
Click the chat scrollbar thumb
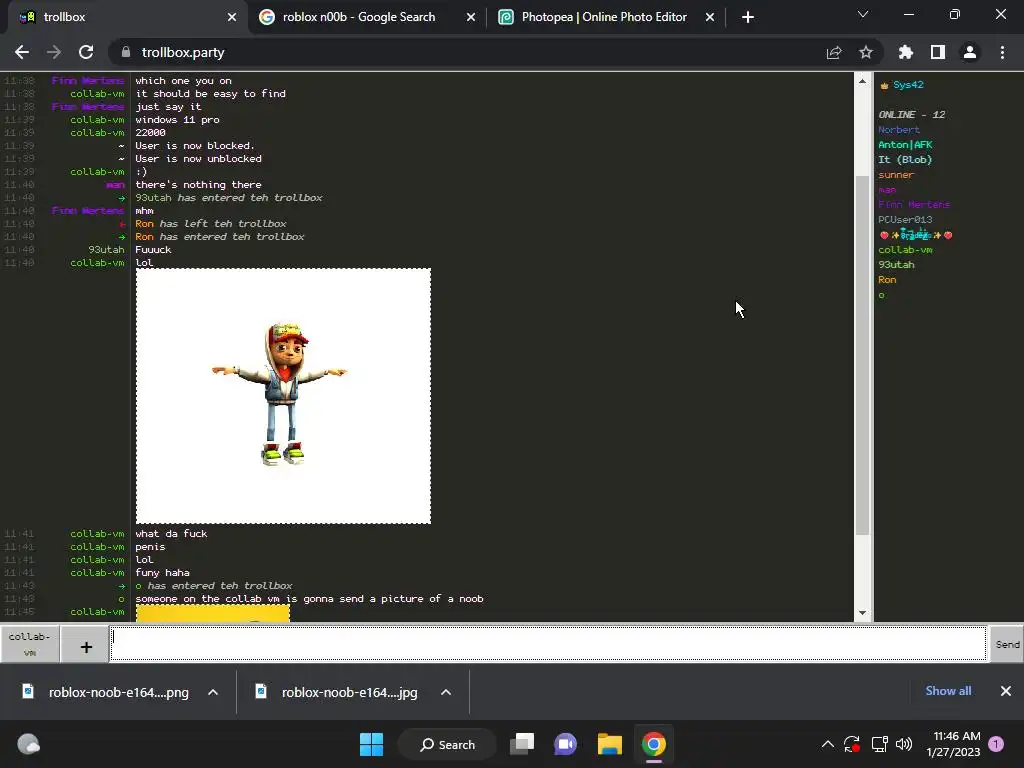pos(862,356)
